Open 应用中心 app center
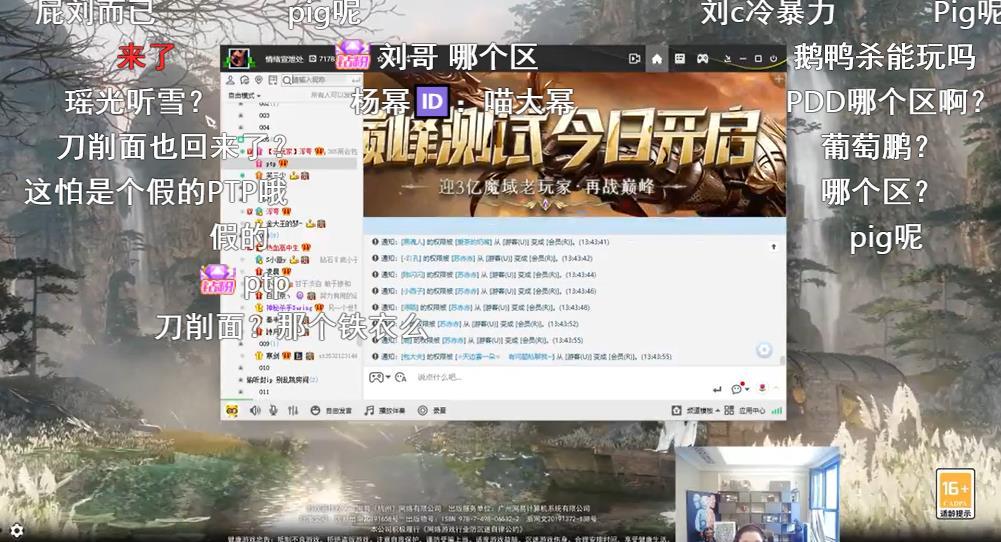Screen dimensions: 1001x542 click(745, 410)
